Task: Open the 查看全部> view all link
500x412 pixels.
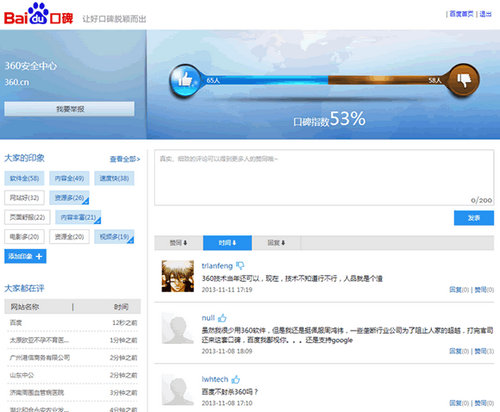Action: pyautogui.click(x=125, y=159)
